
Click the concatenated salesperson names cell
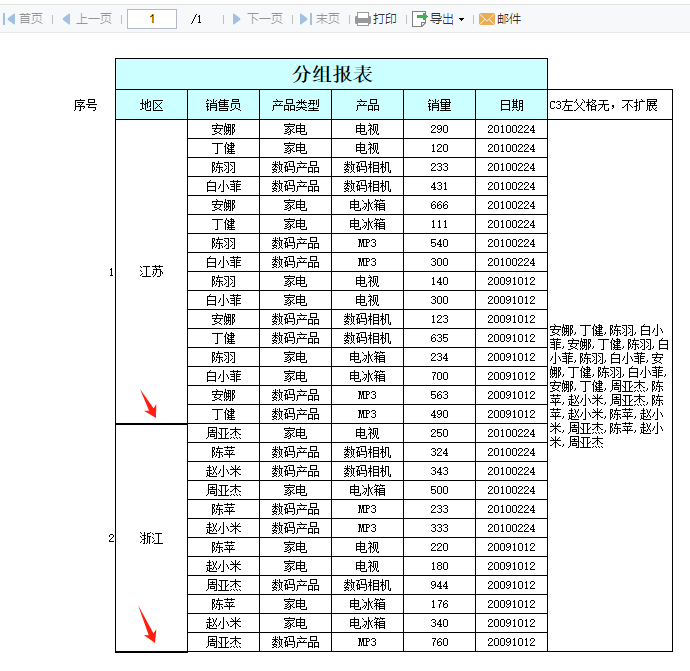tap(610, 385)
